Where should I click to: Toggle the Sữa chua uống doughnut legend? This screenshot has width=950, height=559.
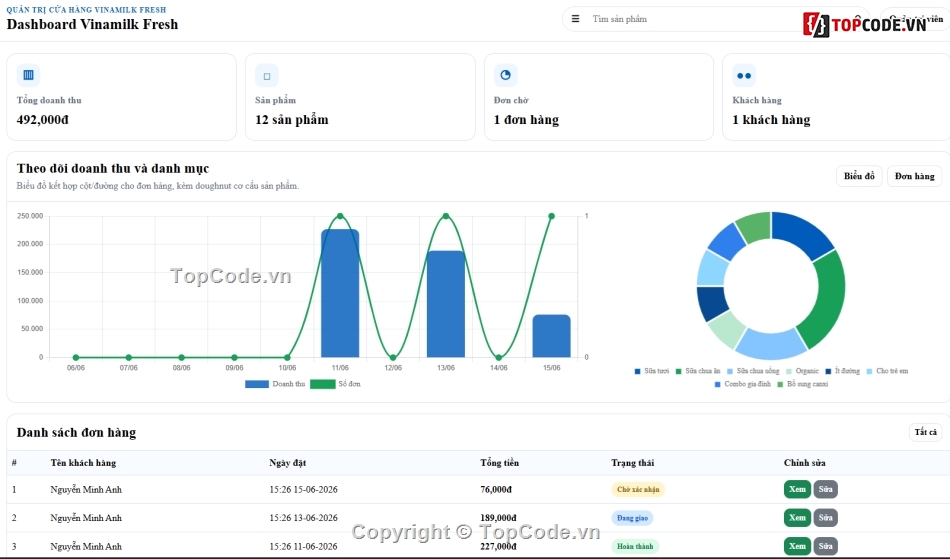click(x=753, y=371)
